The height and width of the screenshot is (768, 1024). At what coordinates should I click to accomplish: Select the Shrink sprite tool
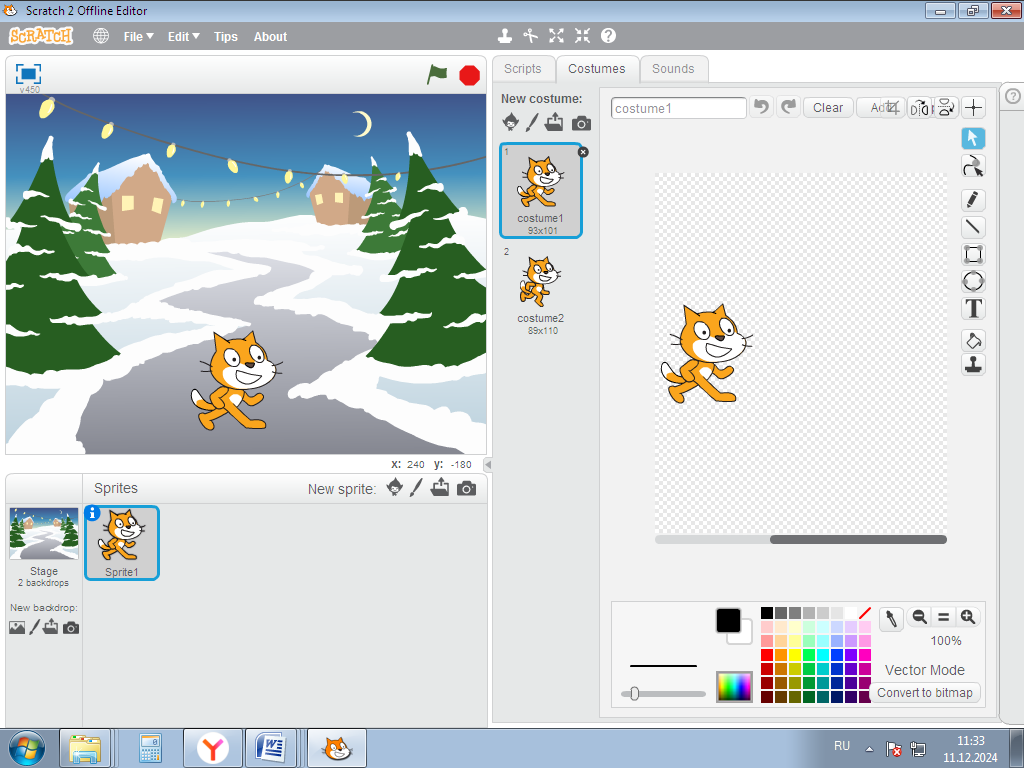(x=583, y=36)
